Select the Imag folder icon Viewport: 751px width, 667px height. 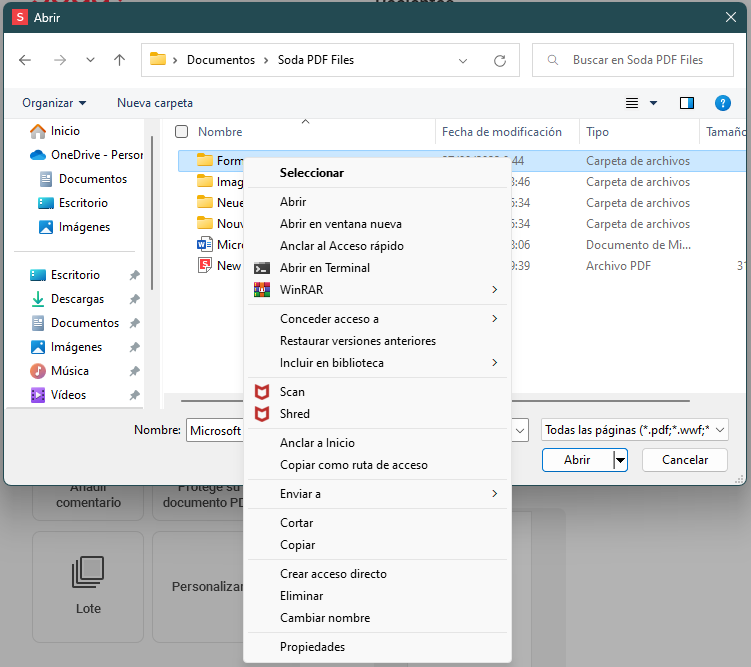click(205, 181)
